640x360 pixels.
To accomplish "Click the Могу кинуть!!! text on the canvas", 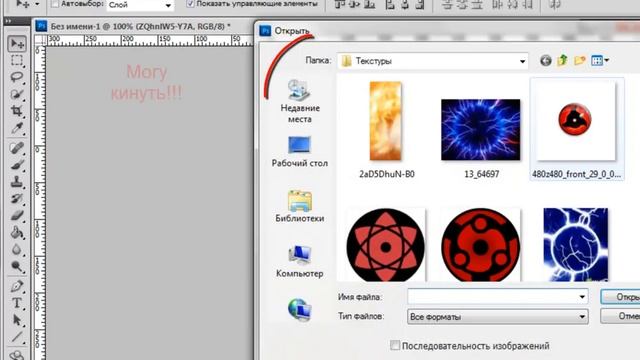I will point(147,83).
